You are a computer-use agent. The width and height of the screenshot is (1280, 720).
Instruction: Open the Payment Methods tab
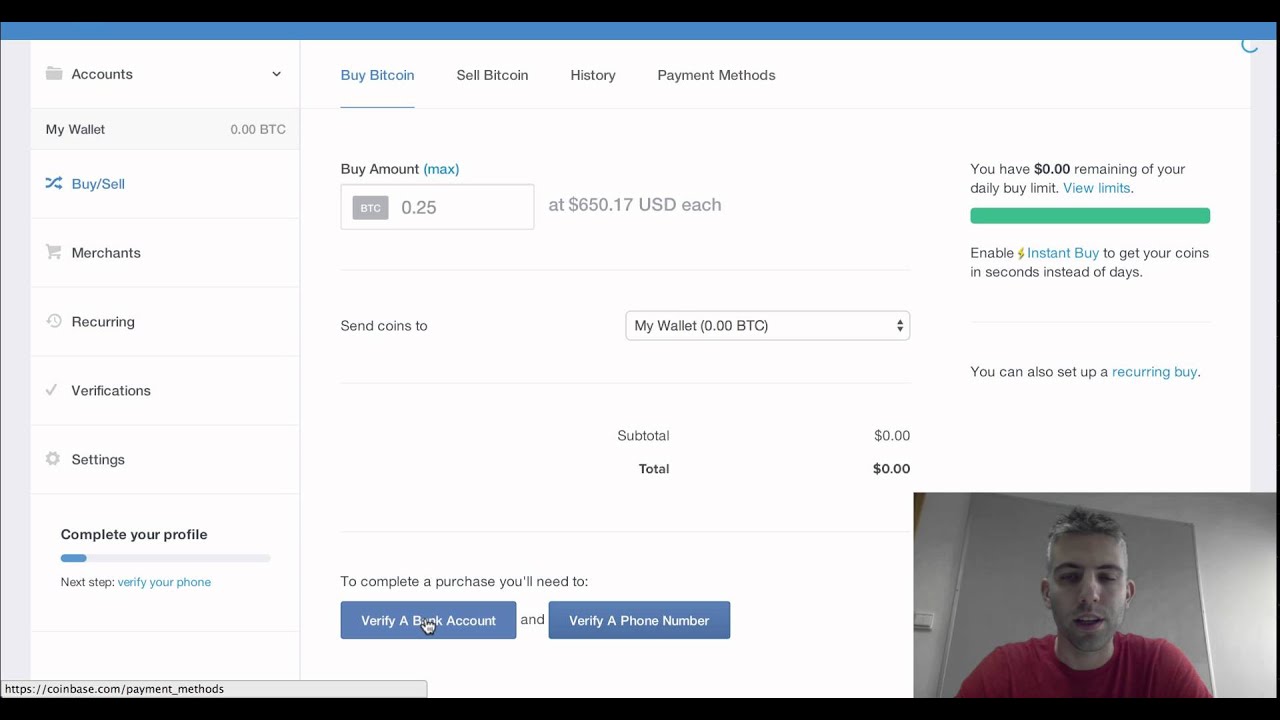[716, 75]
